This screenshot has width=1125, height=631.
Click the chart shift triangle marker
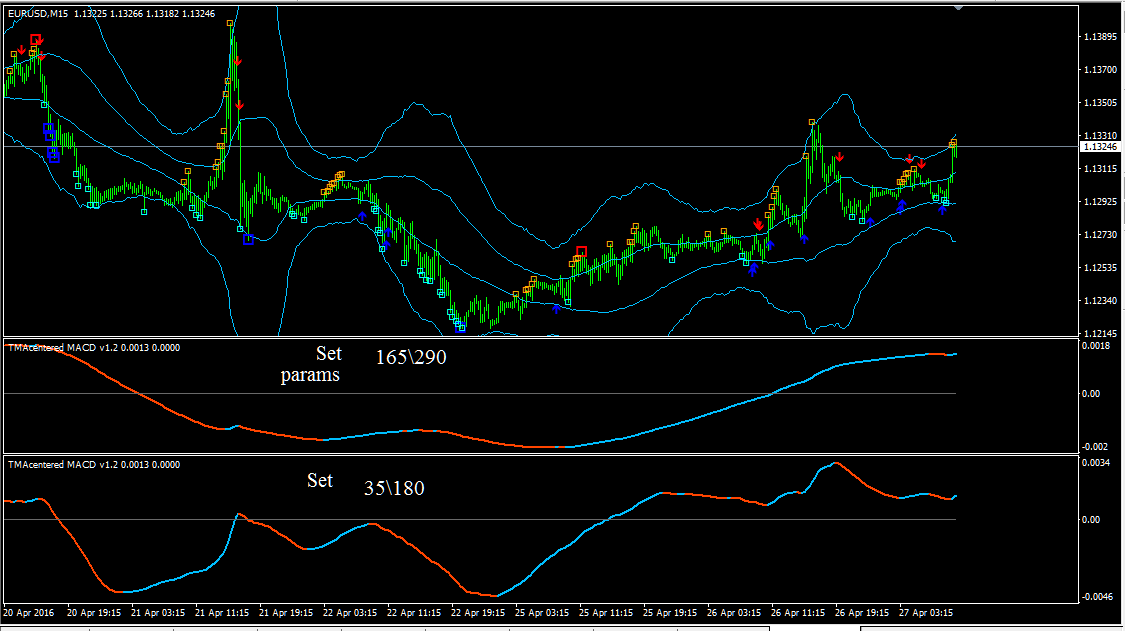pos(958,7)
